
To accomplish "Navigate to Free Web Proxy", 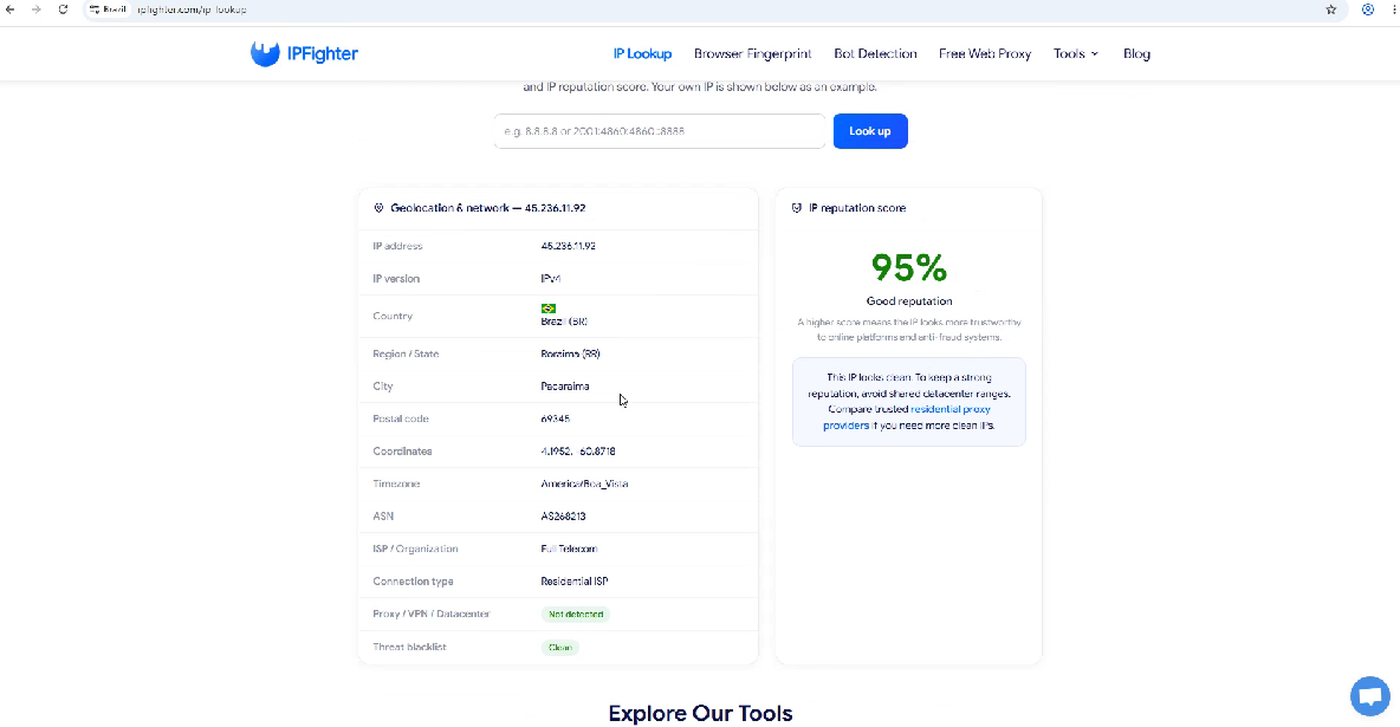I will 985,54.
